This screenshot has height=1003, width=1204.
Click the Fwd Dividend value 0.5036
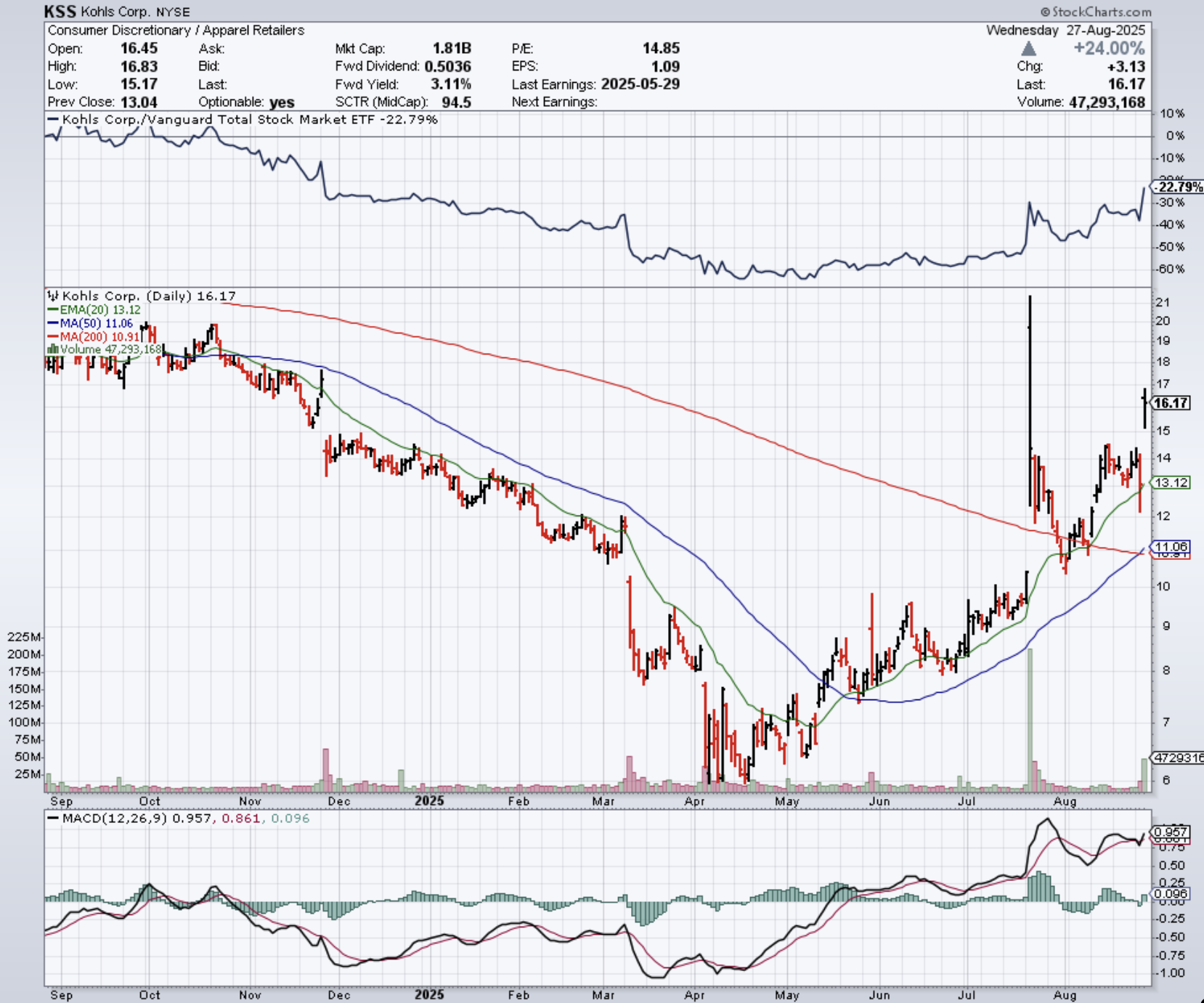(x=448, y=66)
